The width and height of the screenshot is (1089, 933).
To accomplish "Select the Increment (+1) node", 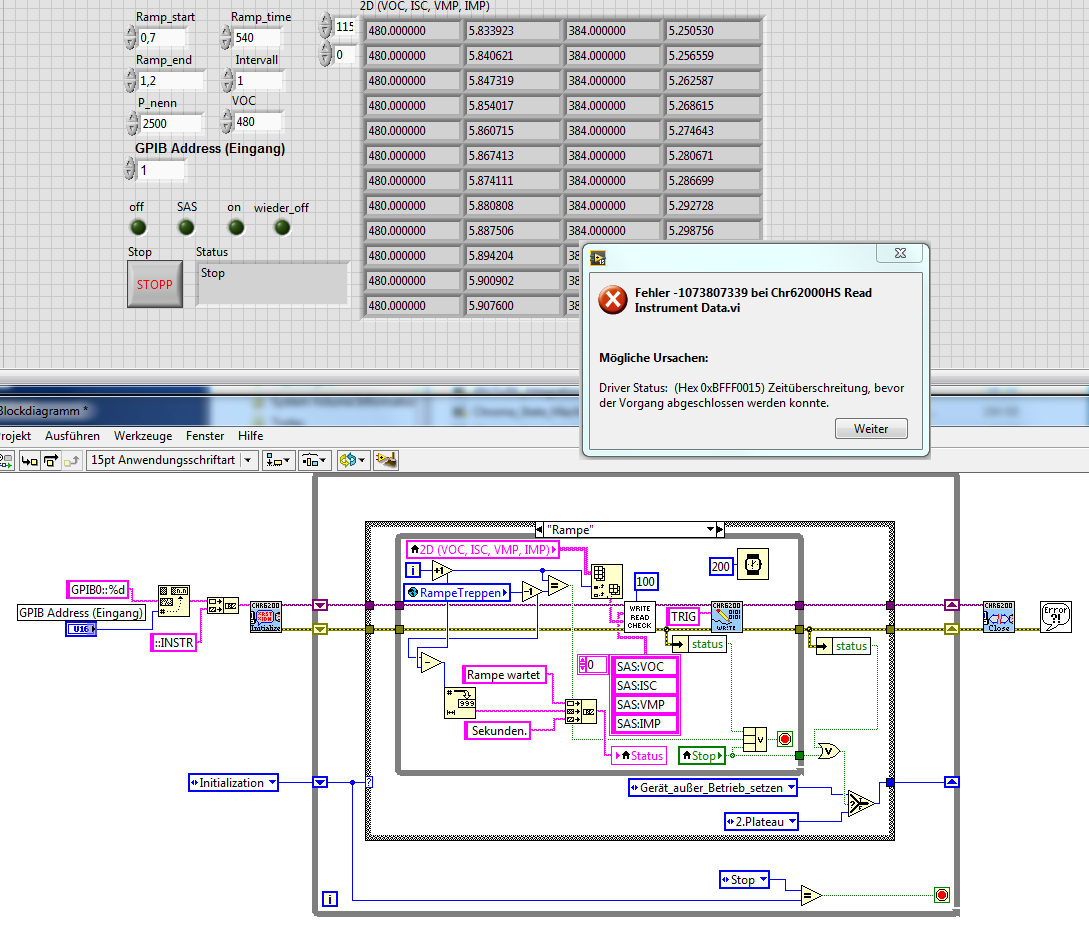I will 441,571.
